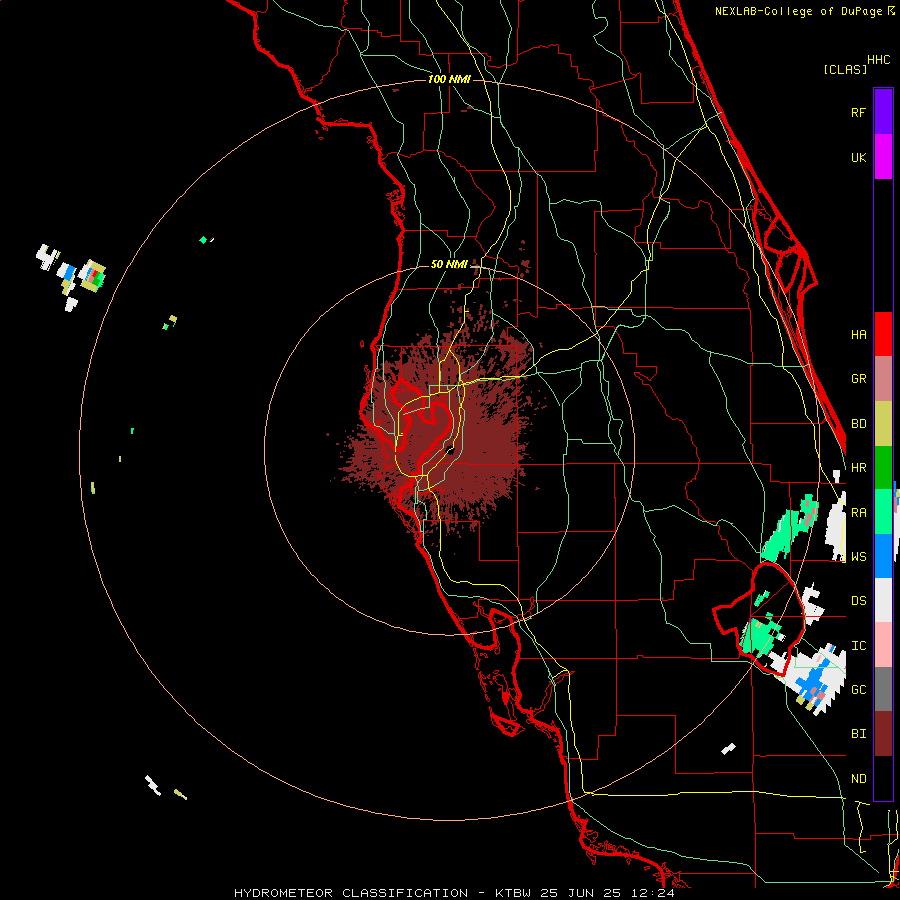Click the BI legend label
The image size is (900, 900).
858,734
